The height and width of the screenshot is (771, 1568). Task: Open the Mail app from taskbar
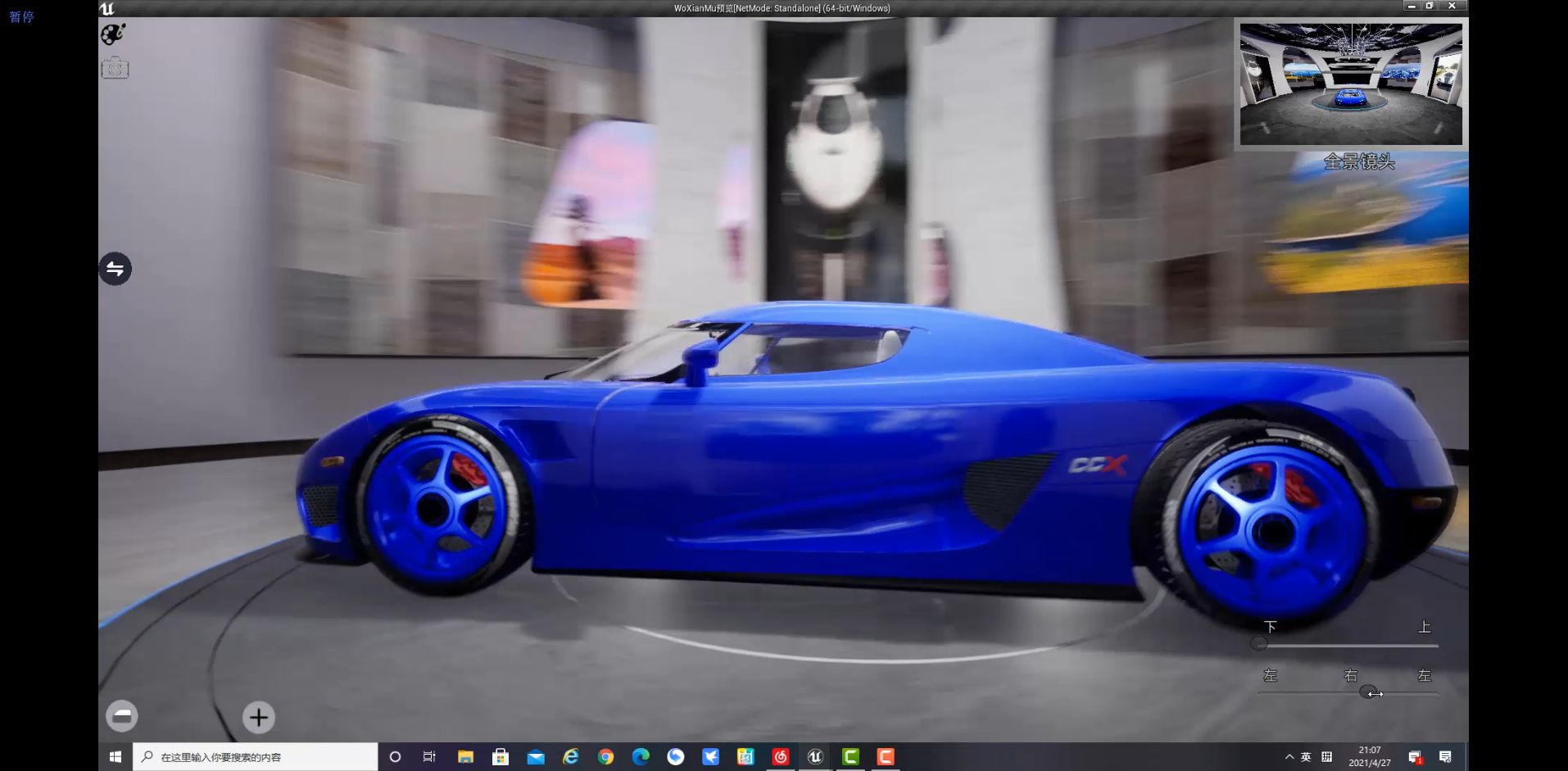536,757
